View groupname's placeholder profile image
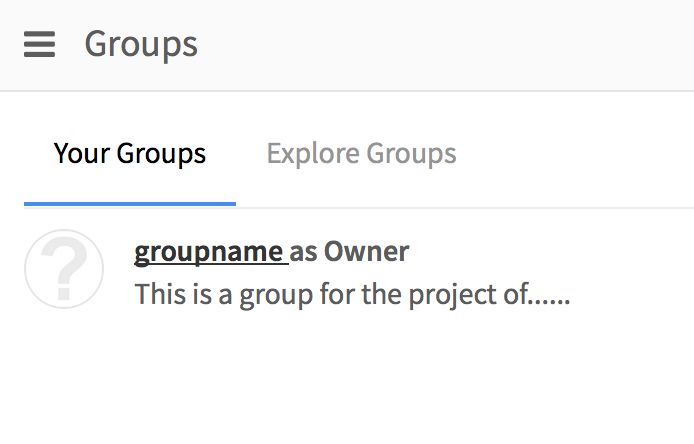The width and height of the screenshot is (694, 444). click(64, 269)
